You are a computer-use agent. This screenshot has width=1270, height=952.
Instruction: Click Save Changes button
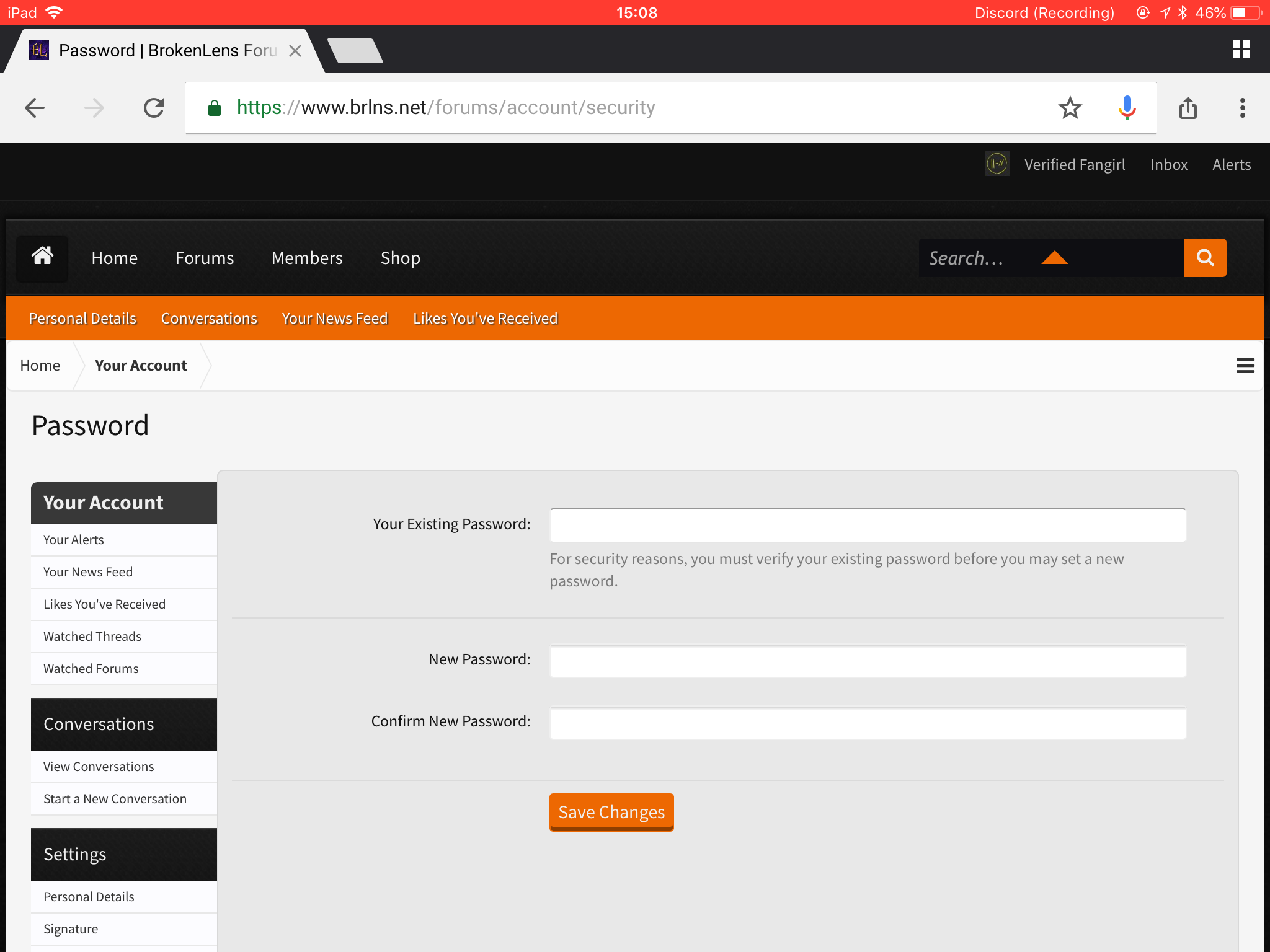point(611,812)
